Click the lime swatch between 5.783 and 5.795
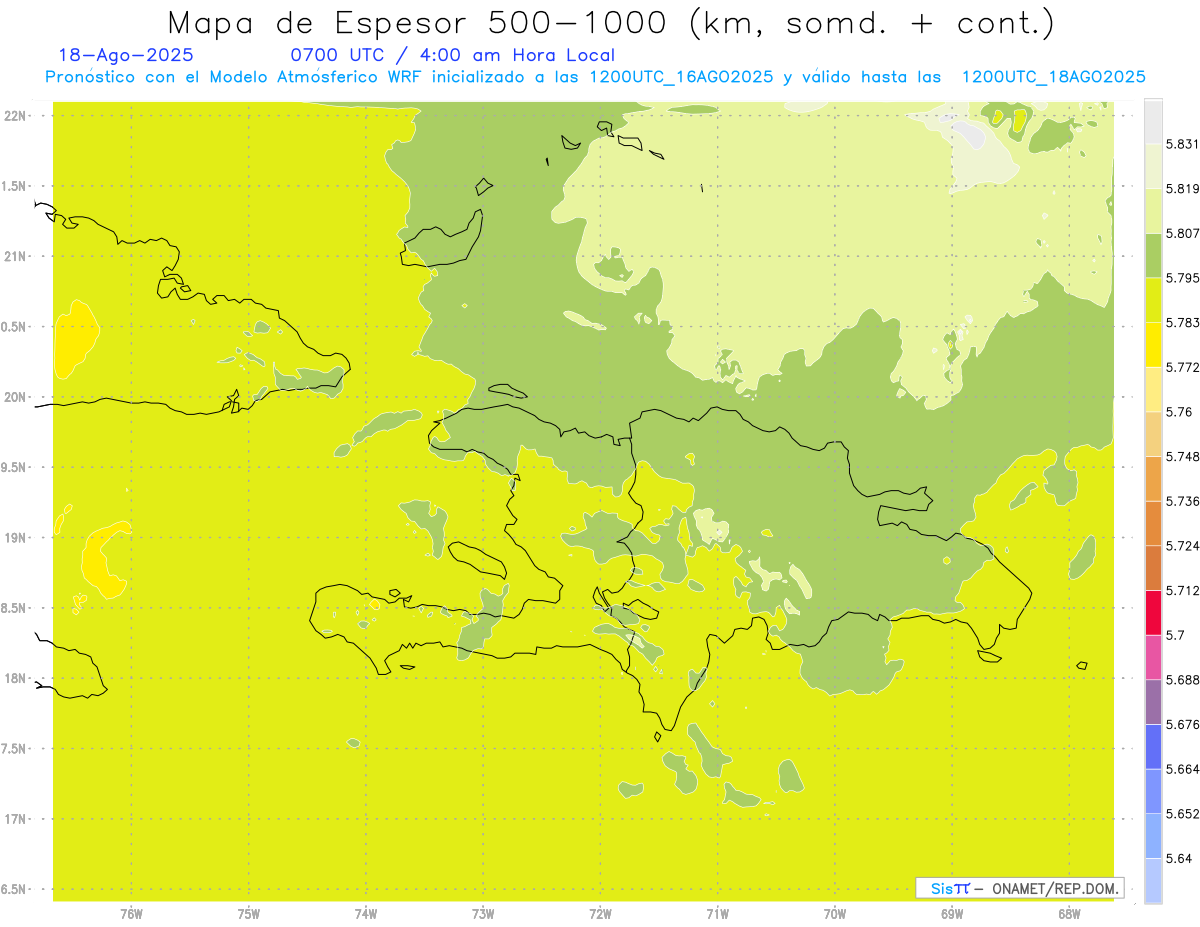The image size is (1200, 927). [1153, 300]
